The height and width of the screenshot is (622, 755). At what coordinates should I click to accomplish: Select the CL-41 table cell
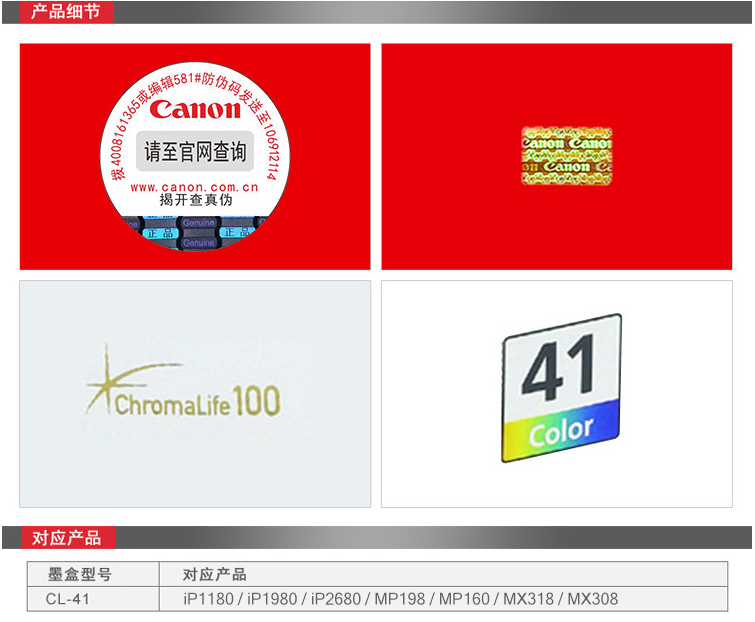coord(70,599)
